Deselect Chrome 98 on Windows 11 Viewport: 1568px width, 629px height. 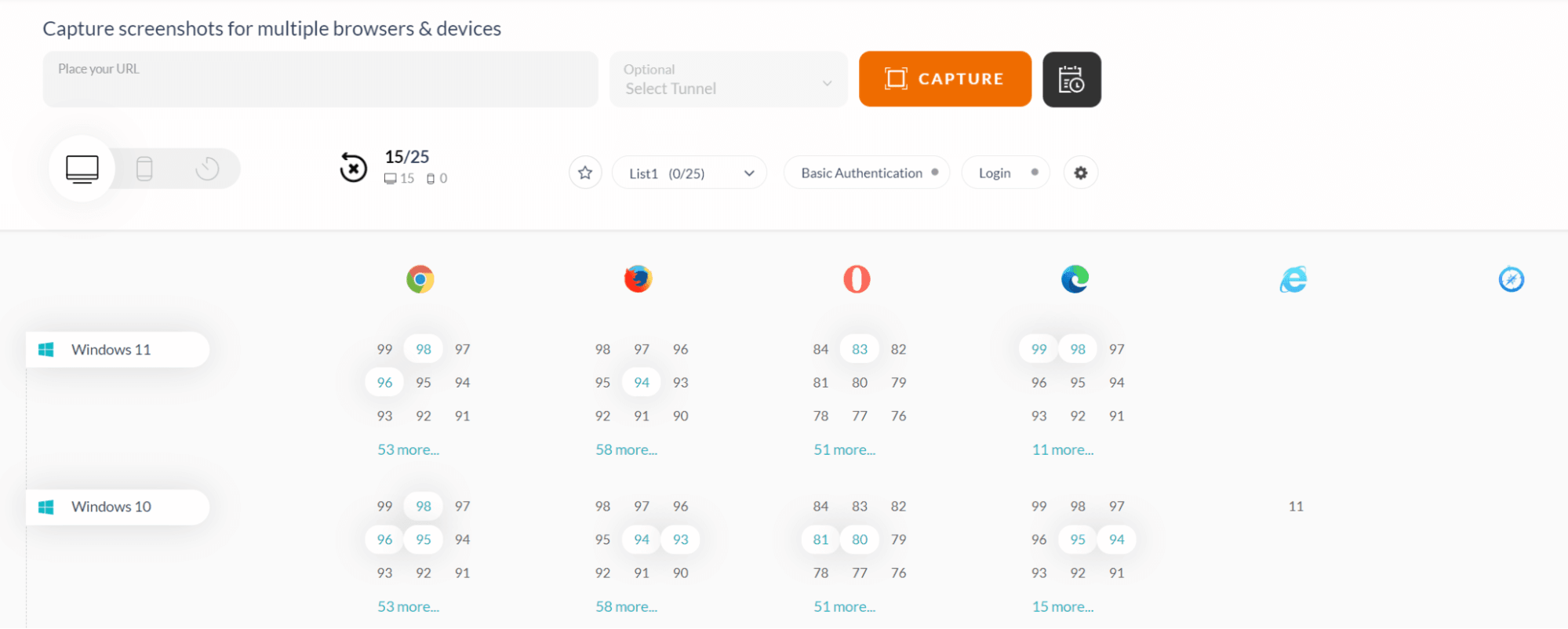tap(424, 349)
